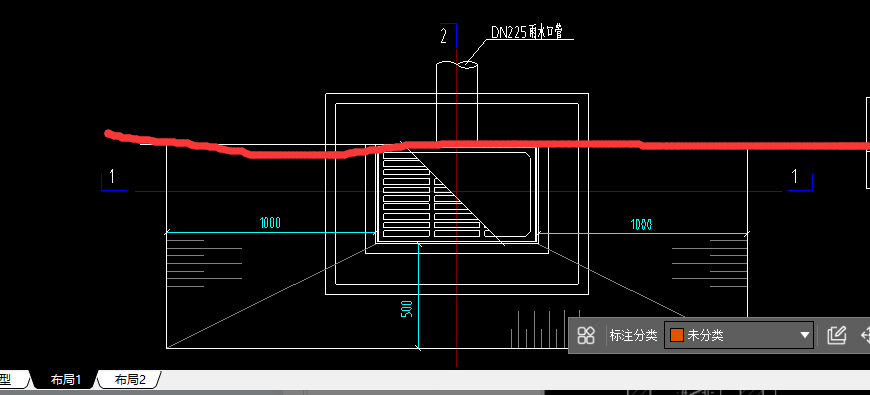Click the orange color swatch for 未分类
Viewport: 870px width, 395px height.
click(x=676, y=335)
